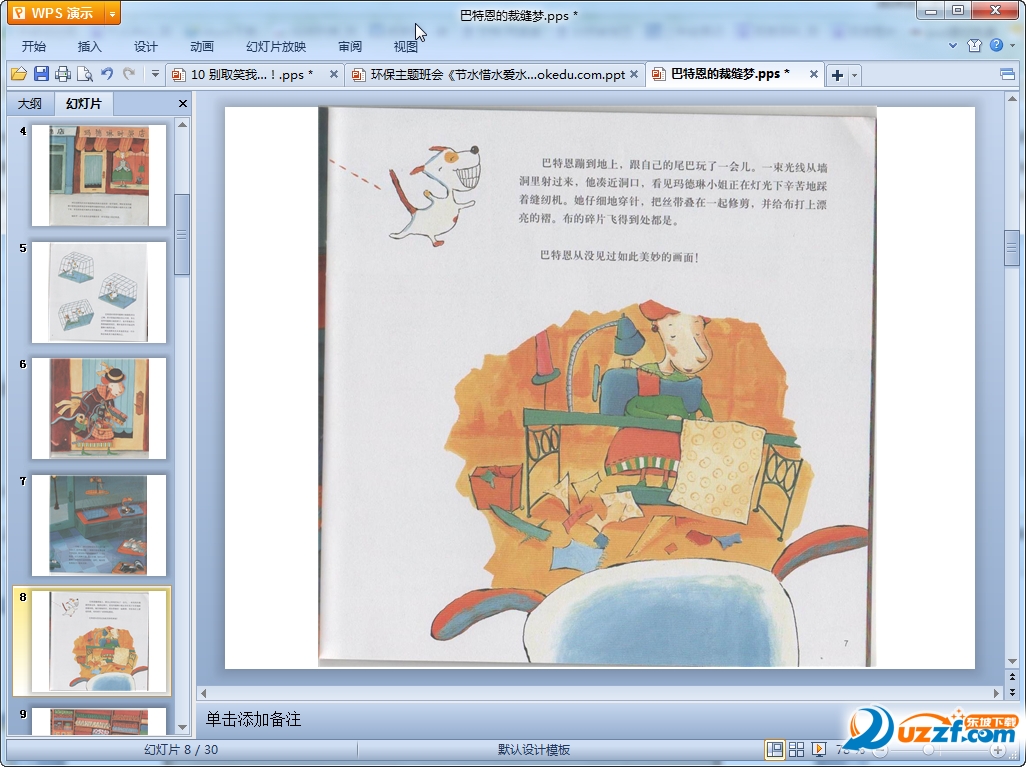
Task: Select slide 6 thumbnail
Action: 99,408
